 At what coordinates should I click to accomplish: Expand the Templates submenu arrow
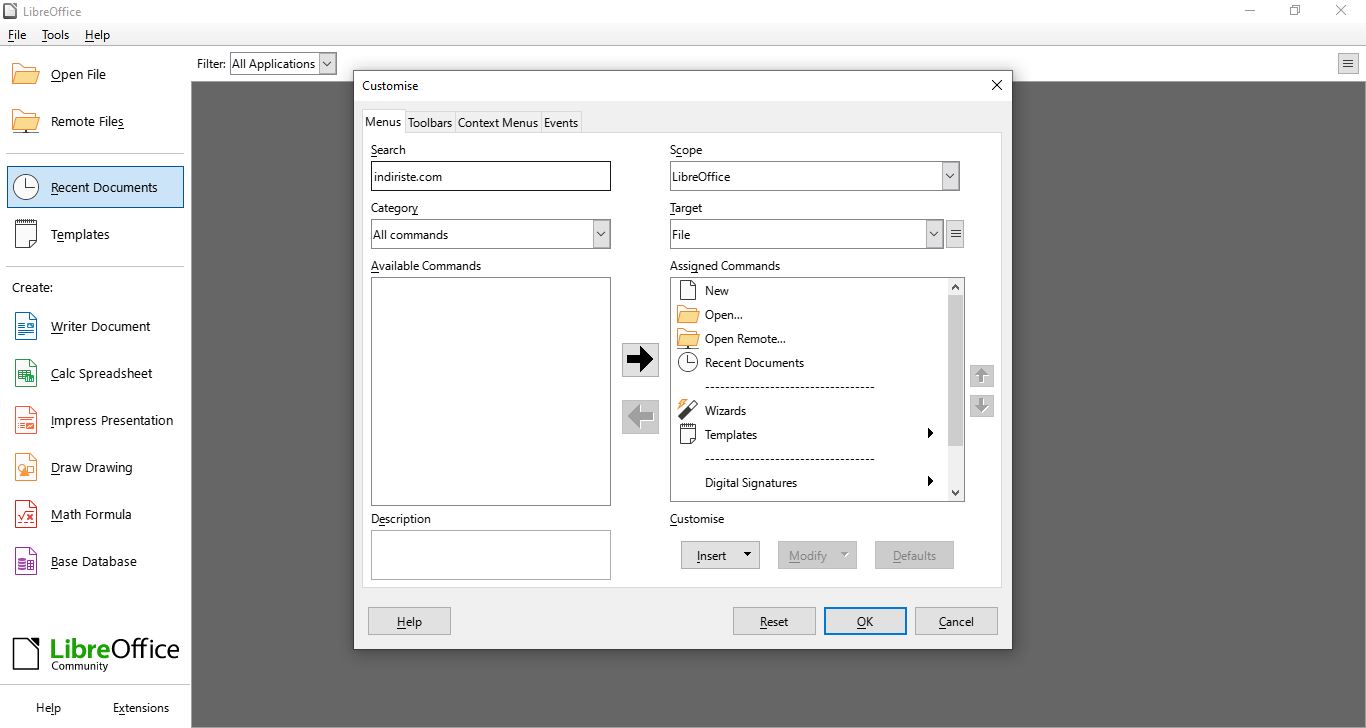930,434
